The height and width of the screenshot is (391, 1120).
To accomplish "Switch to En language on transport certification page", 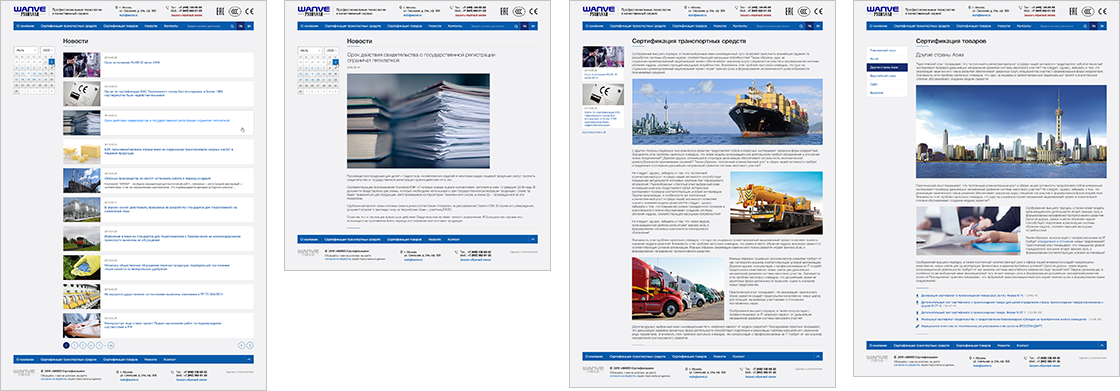I will tap(819, 26).
